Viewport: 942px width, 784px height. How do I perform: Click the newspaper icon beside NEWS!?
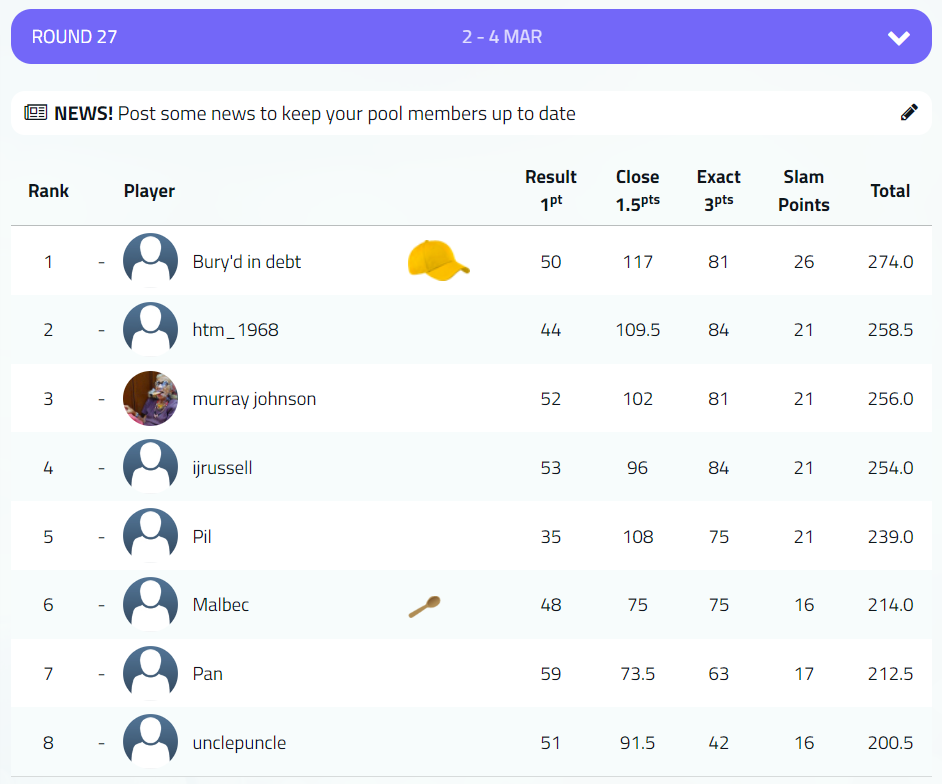36,113
